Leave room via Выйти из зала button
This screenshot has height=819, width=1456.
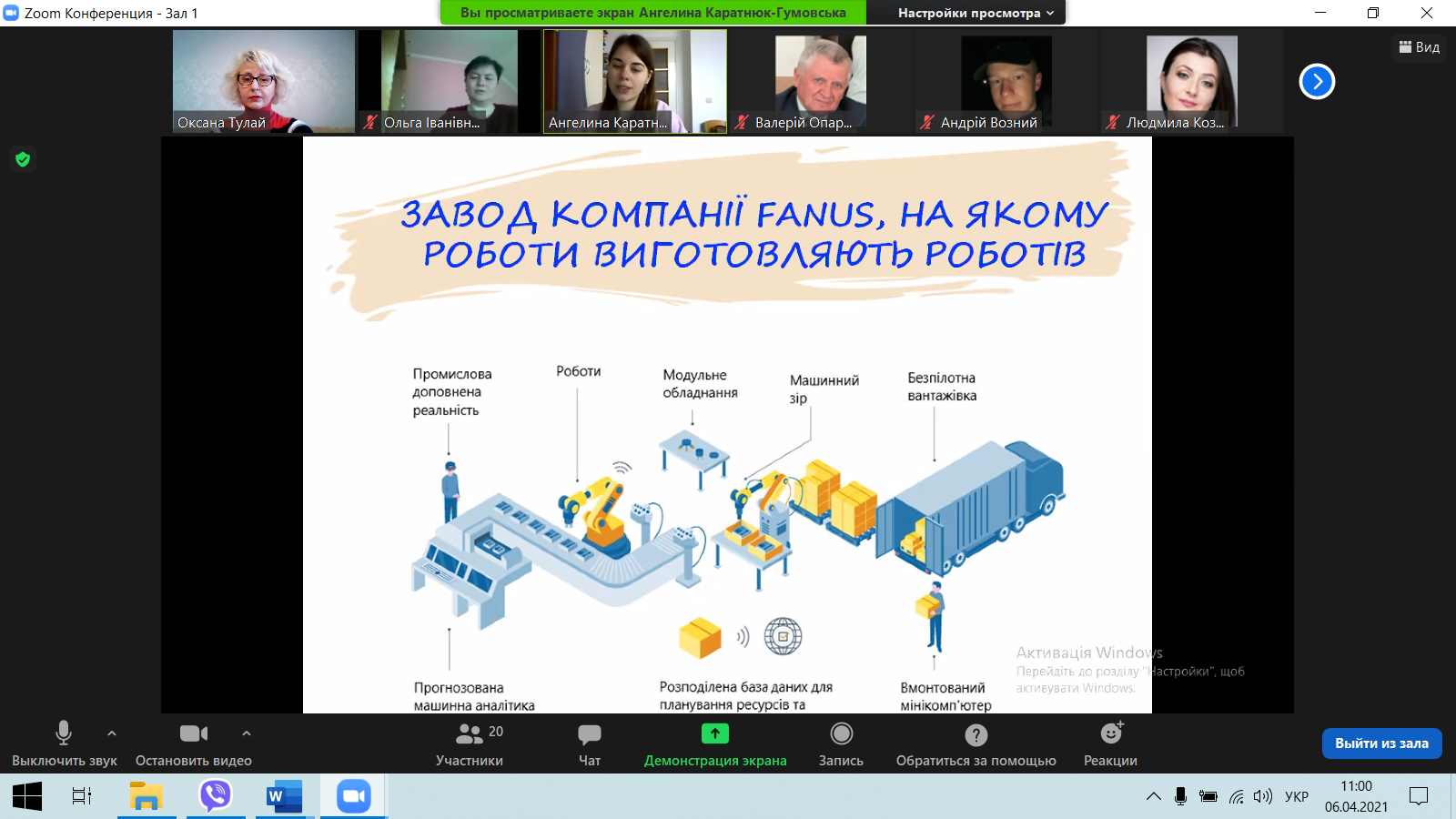[x=1381, y=743]
